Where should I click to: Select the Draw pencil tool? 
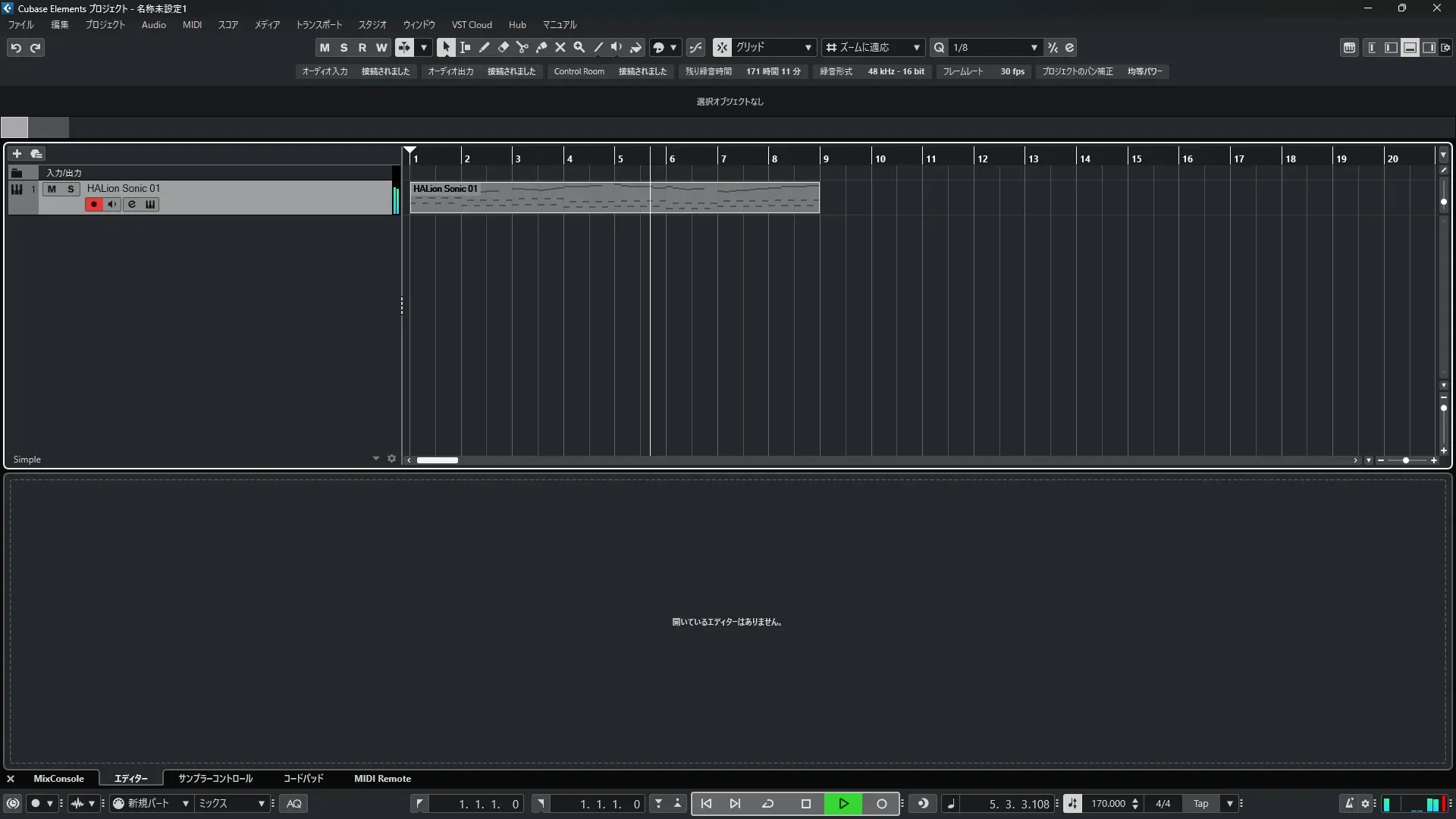pos(484,47)
